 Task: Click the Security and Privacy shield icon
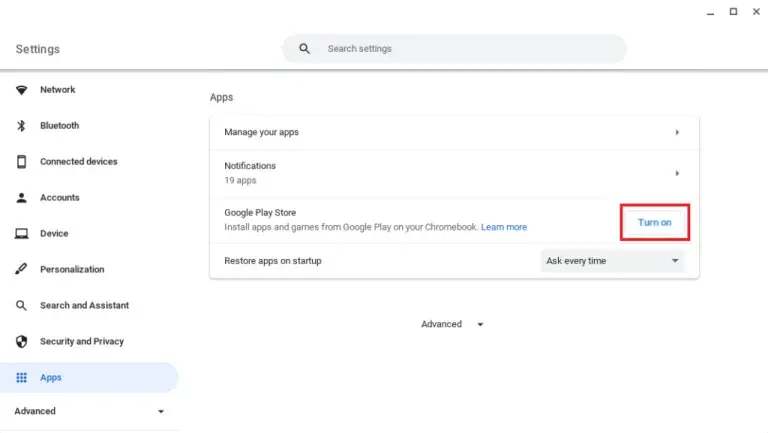(21, 342)
